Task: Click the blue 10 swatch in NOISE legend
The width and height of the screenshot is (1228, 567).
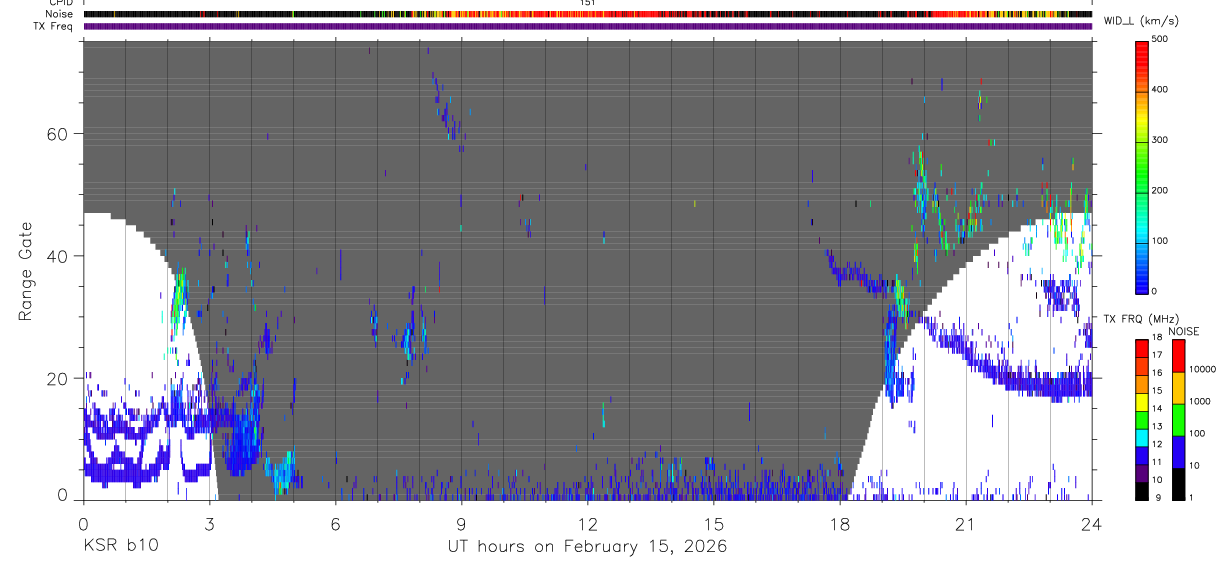Action: click(1178, 452)
